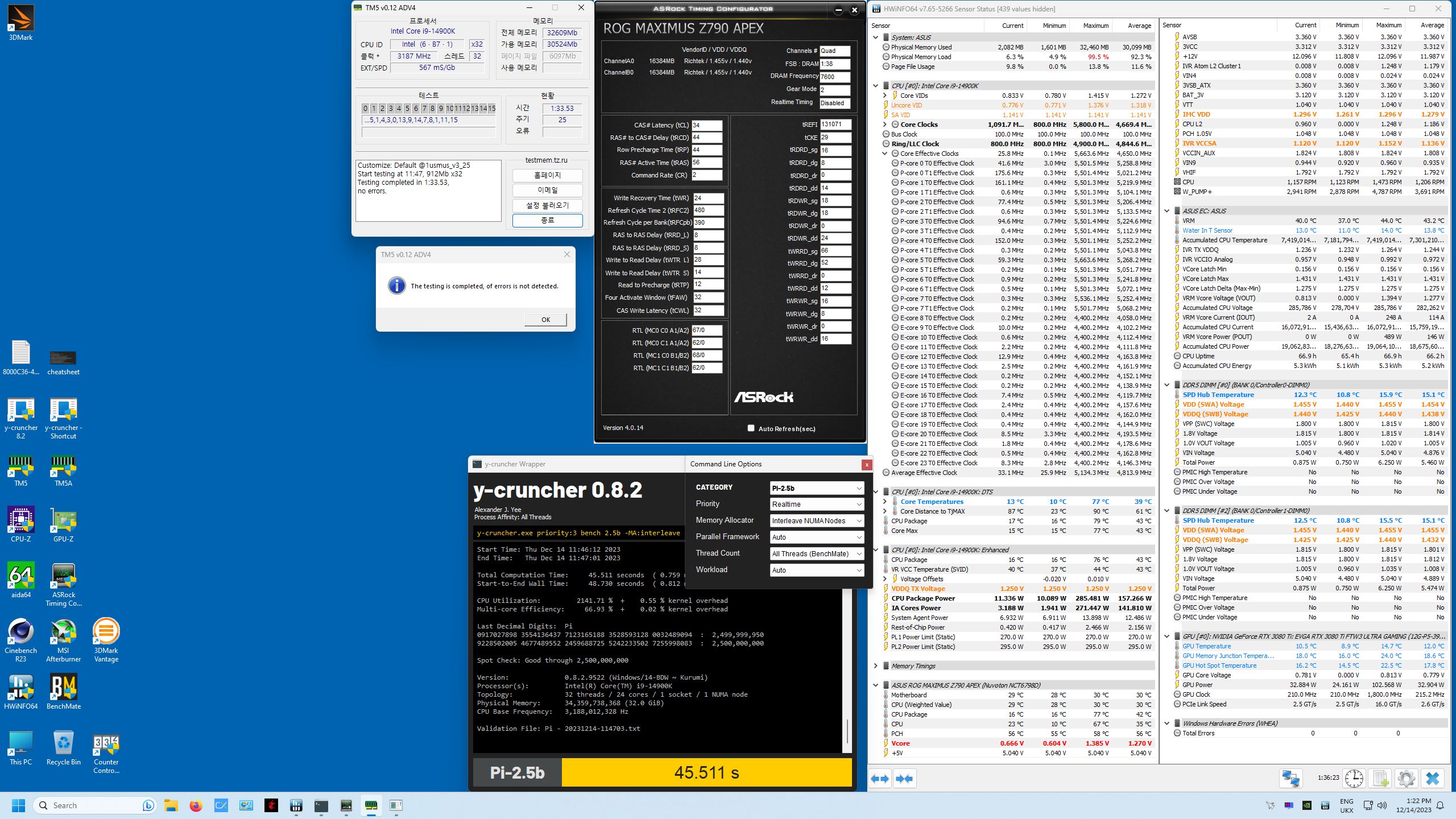
Task: Open HWiNFO remote network monitoring icon
Action: (1290, 778)
